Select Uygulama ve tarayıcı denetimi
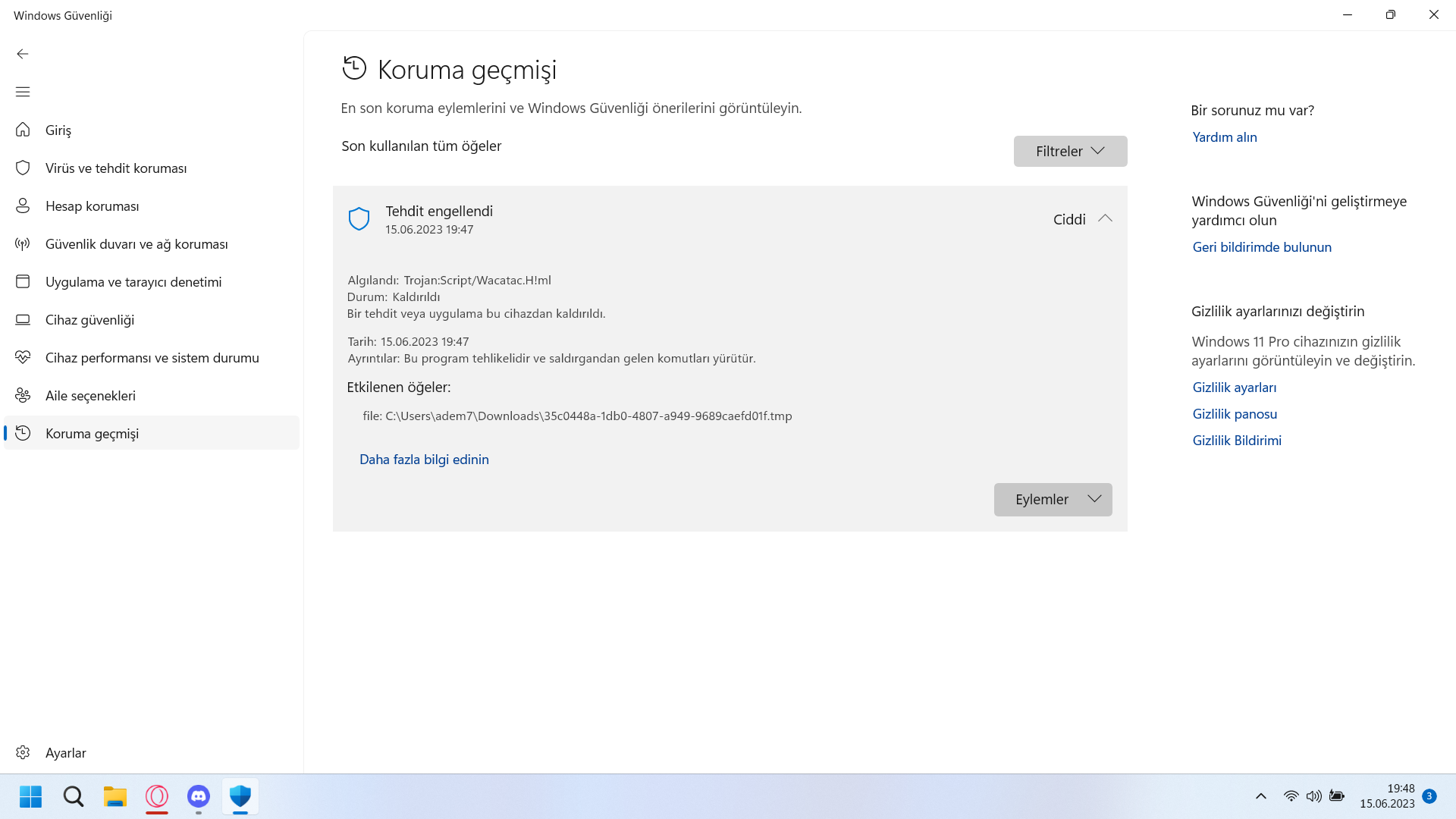1456x819 pixels. point(133,282)
